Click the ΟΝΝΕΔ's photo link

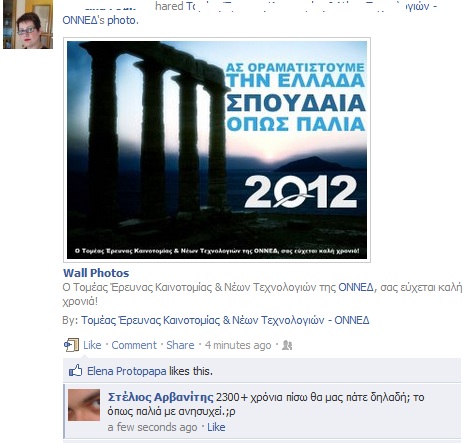tap(100, 20)
